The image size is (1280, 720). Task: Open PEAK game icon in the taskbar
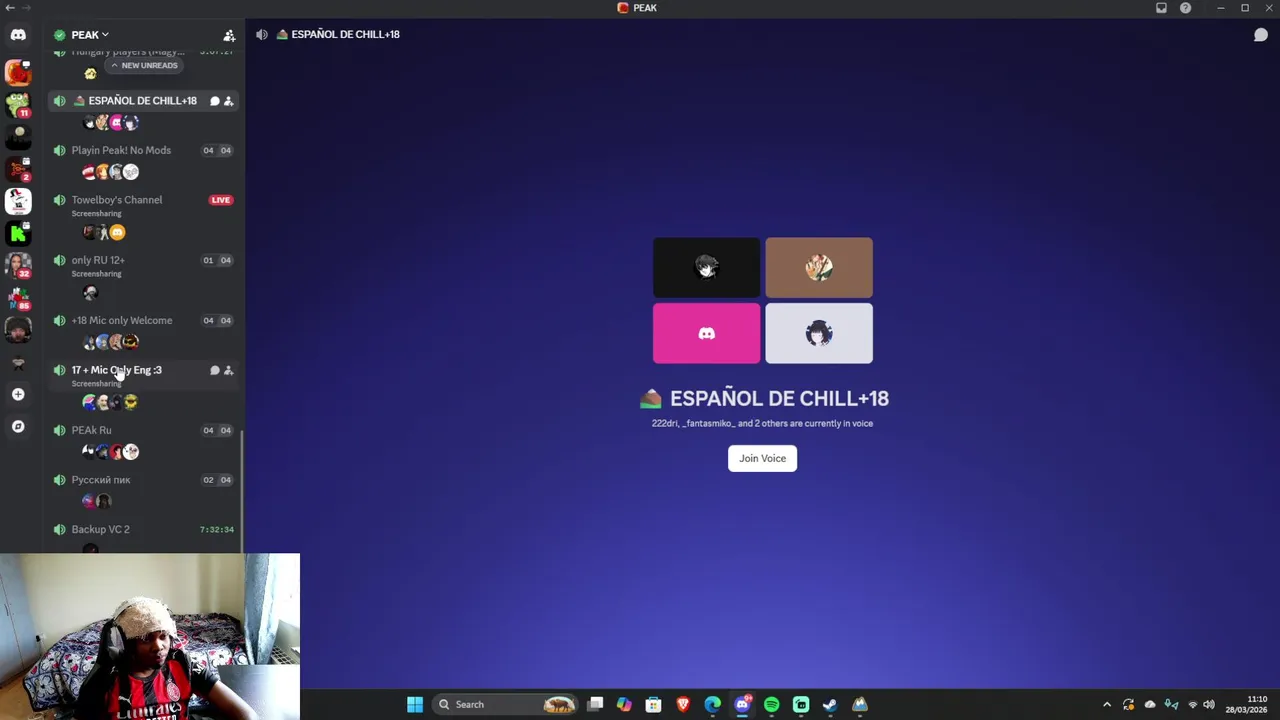pyautogui.click(x=860, y=704)
